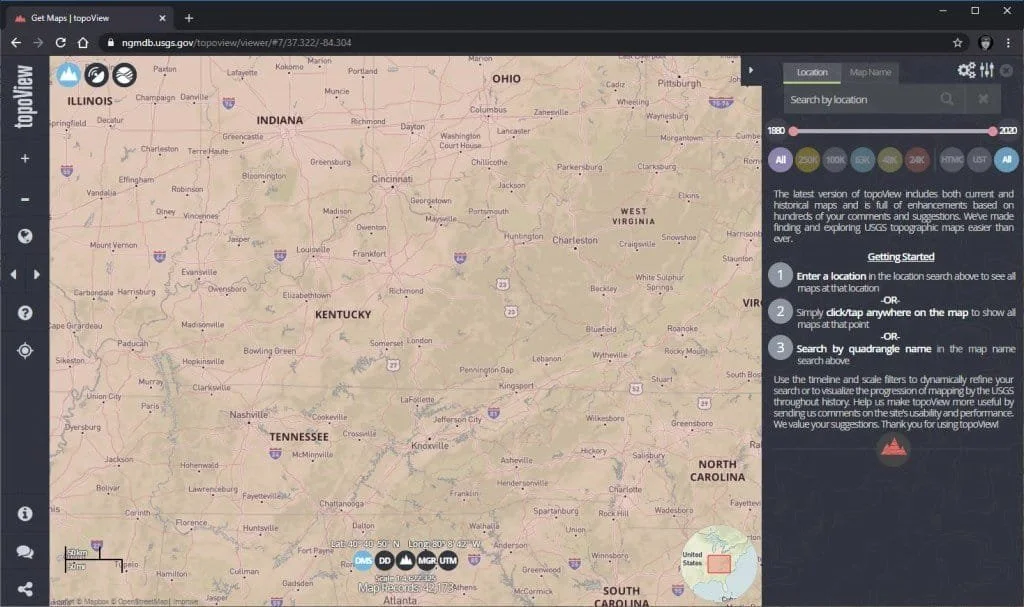Open the comments chat bubble icon
This screenshot has width=1024, height=607.
point(25,552)
